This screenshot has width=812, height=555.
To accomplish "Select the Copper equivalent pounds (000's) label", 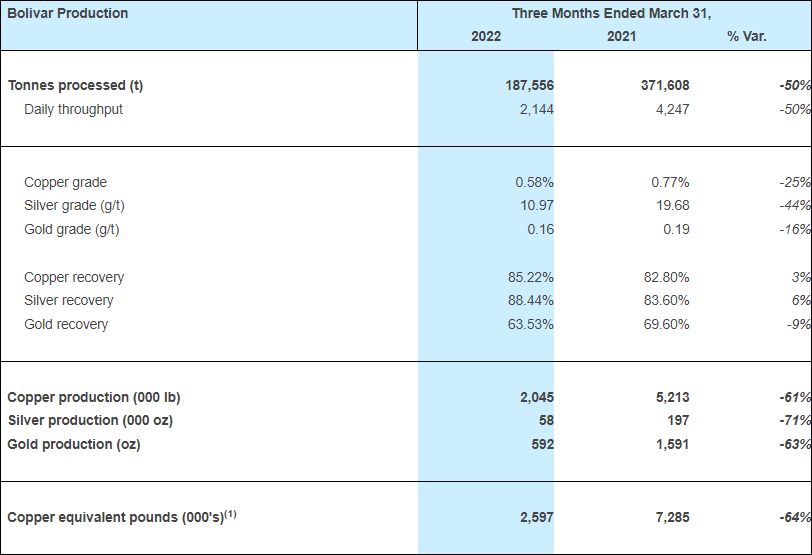I will point(122,517).
